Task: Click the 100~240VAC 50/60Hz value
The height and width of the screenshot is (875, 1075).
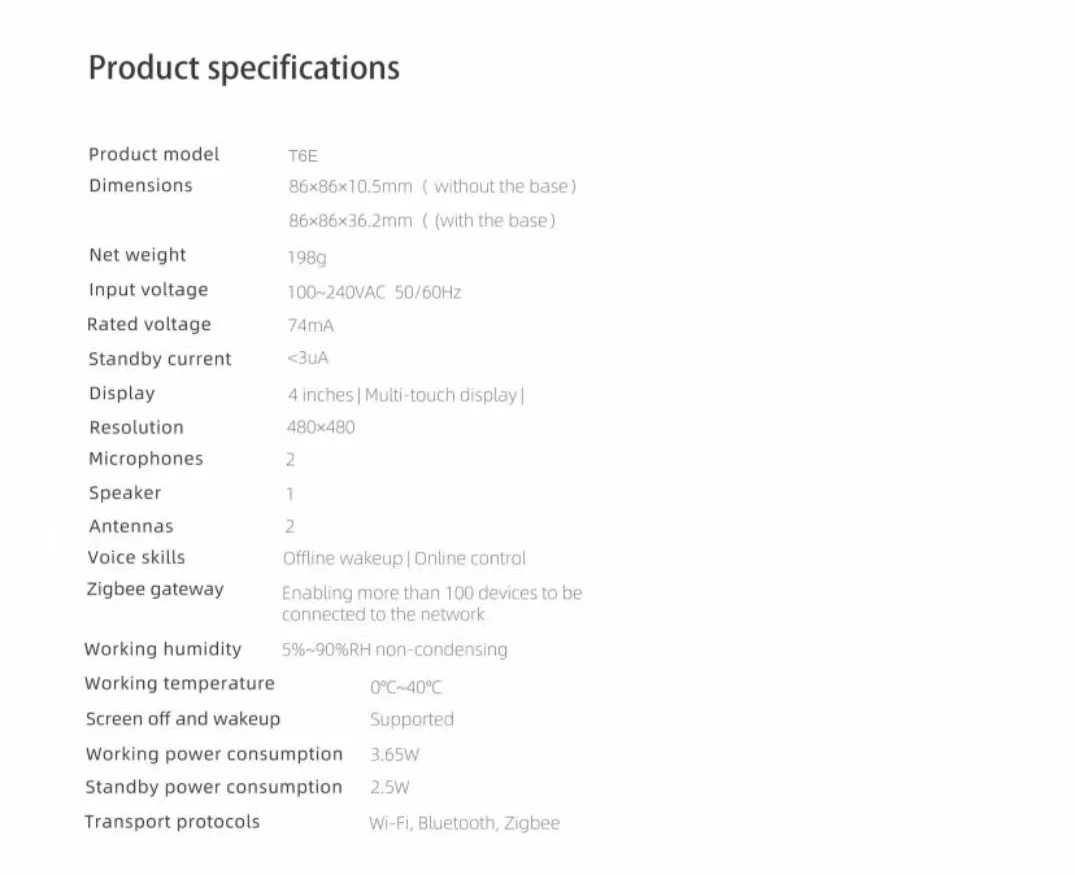Action: point(374,292)
